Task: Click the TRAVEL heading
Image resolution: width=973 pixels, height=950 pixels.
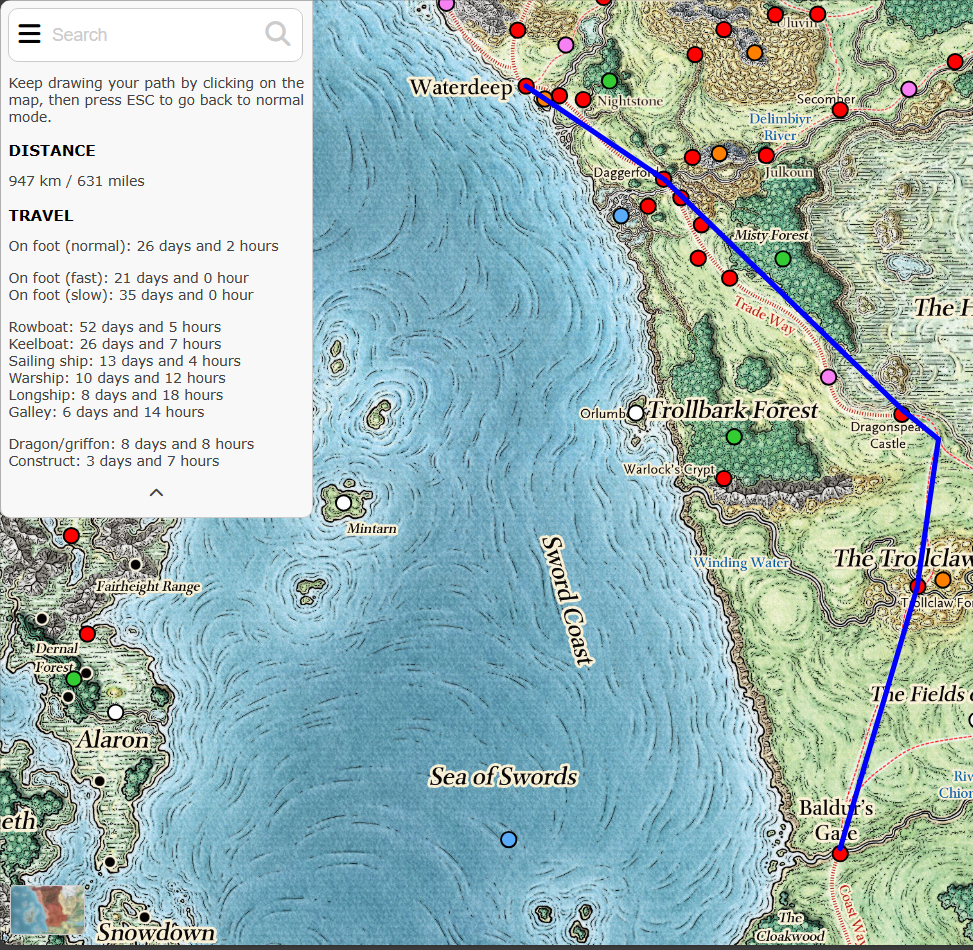Action: 41,216
